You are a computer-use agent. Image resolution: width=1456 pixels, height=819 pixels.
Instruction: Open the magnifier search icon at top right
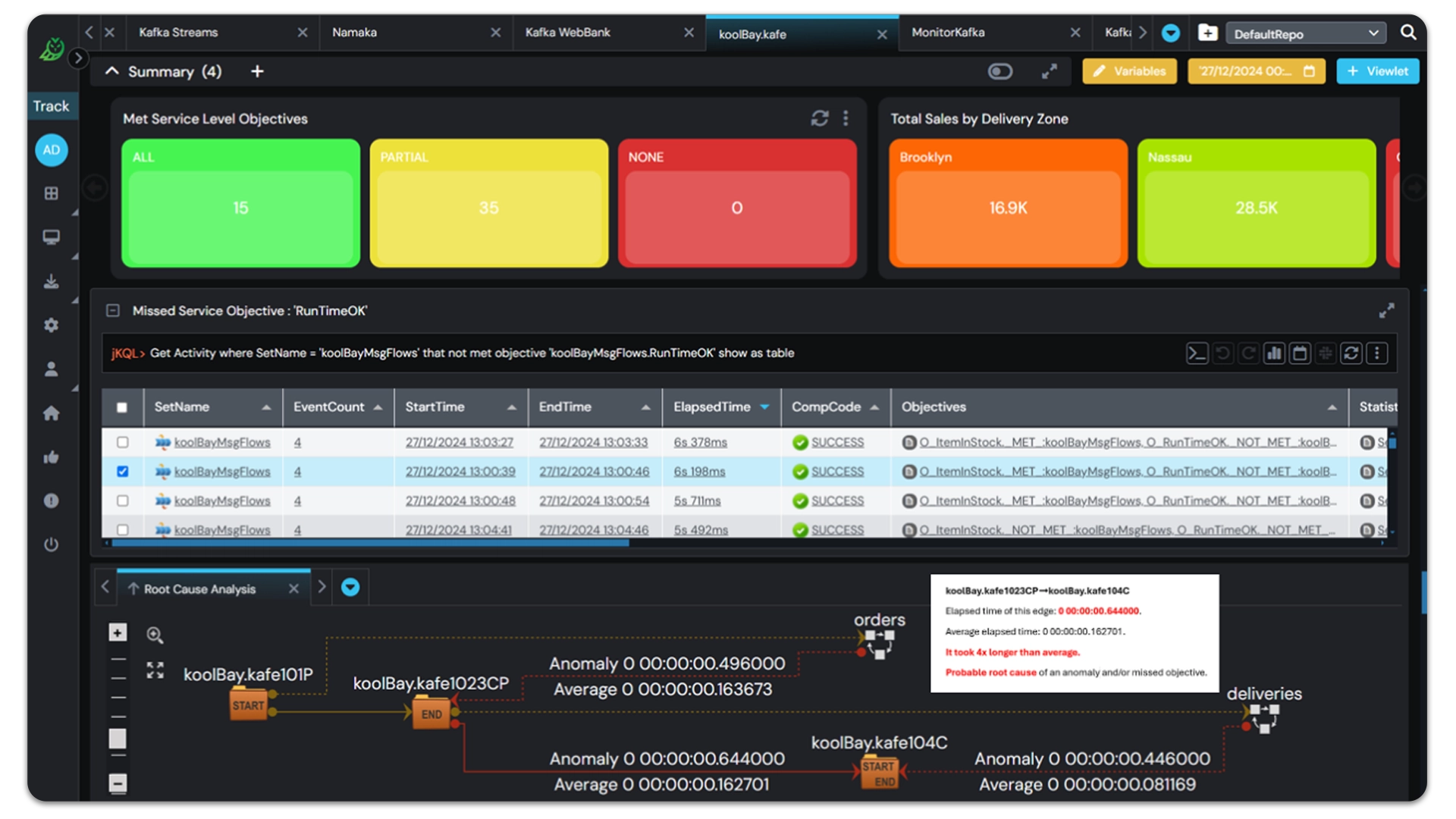[1407, 33]
